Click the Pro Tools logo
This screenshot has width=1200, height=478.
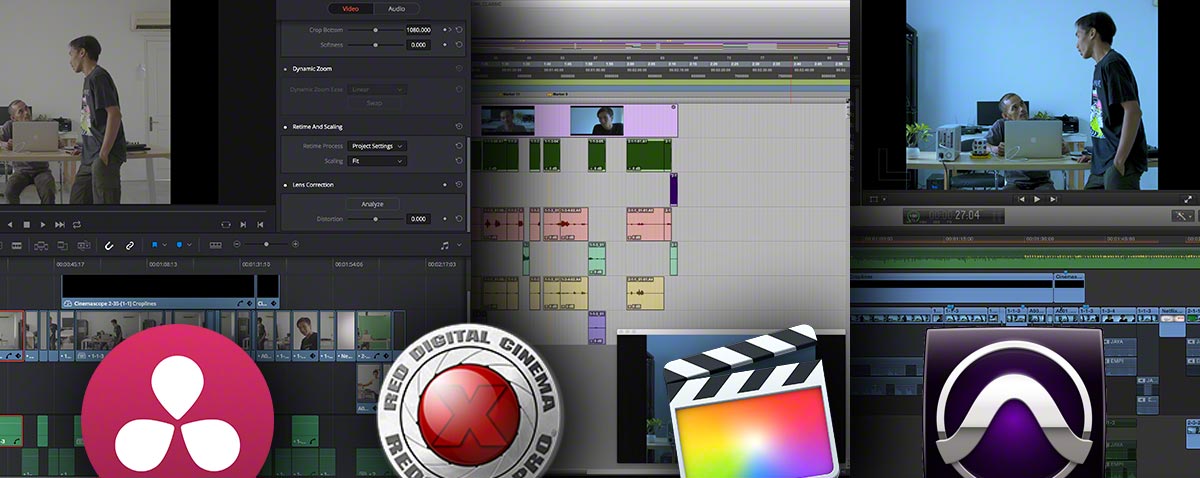pyautogui.click(x=1013, y=403)
